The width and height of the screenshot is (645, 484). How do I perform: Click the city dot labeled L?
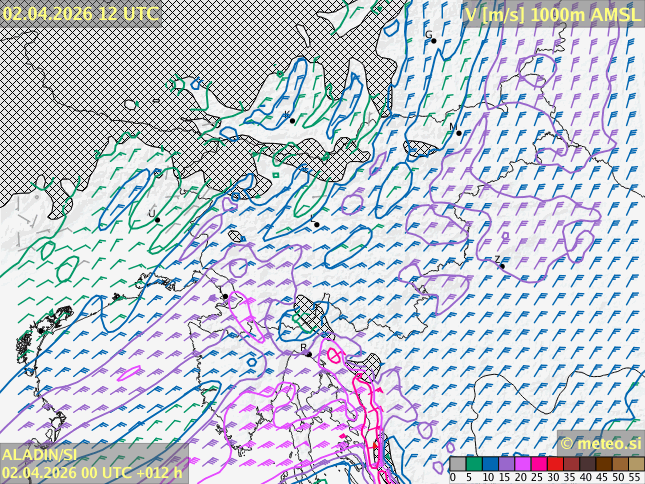(x=317, y=224)
